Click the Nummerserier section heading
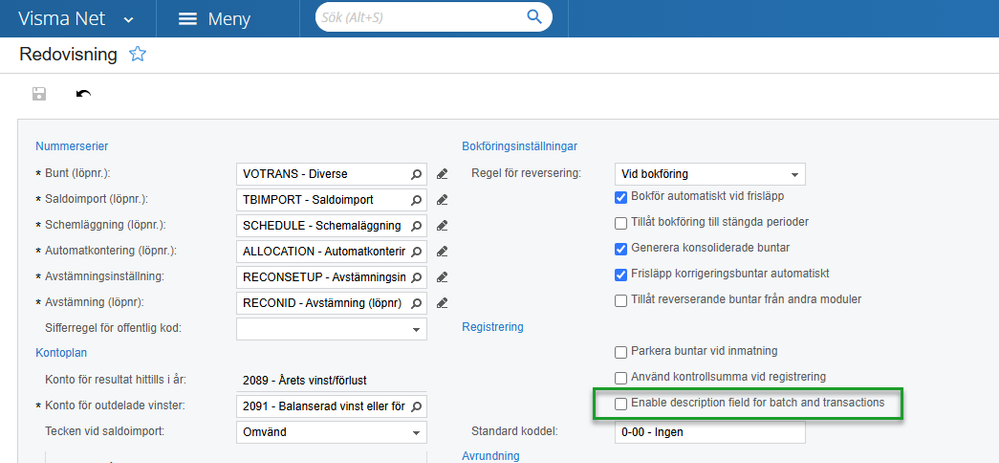Screen dimensions: 999x463 pos(72,146)
